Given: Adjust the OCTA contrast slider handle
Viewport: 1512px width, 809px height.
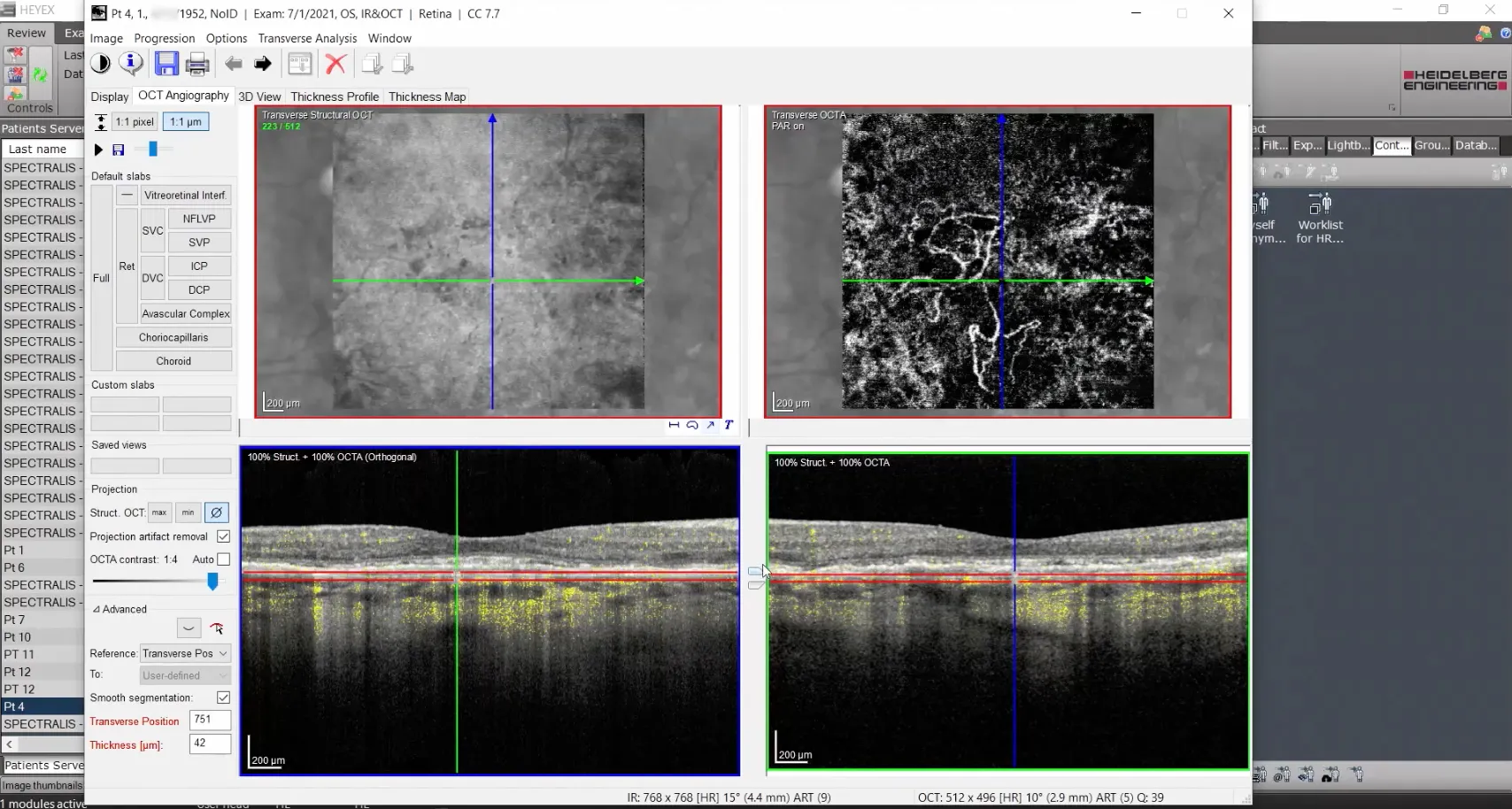Looking at the screenshot, I should click(x=212, y=582).
